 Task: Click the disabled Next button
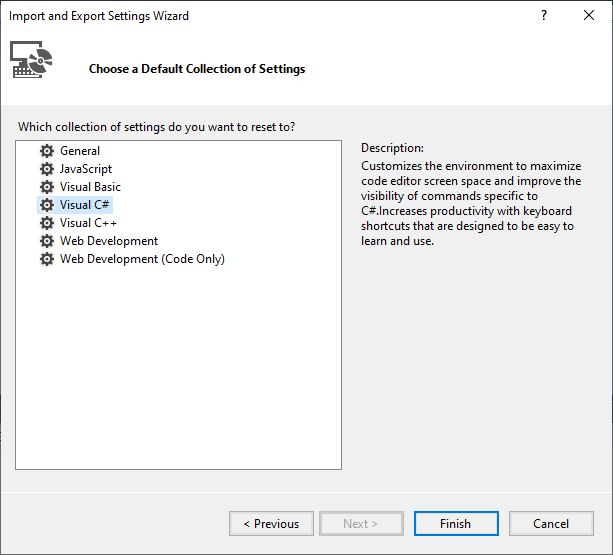[361, 523]
